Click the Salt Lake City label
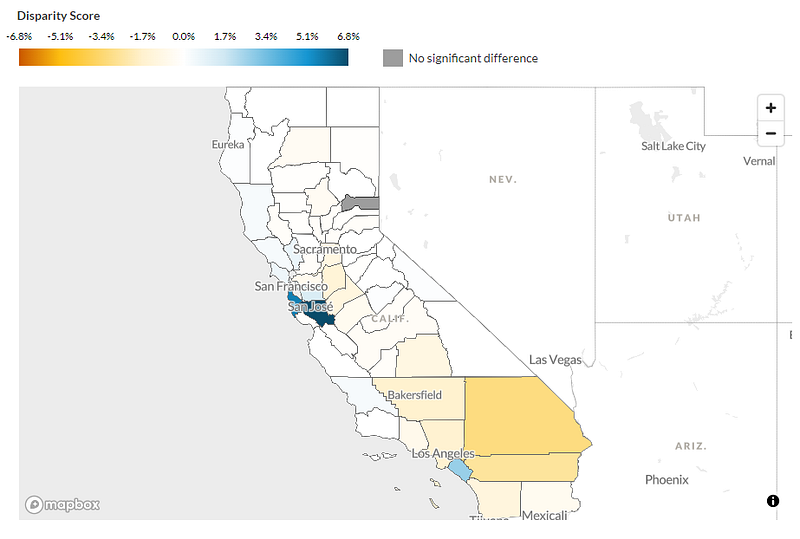 coord(673,146)
